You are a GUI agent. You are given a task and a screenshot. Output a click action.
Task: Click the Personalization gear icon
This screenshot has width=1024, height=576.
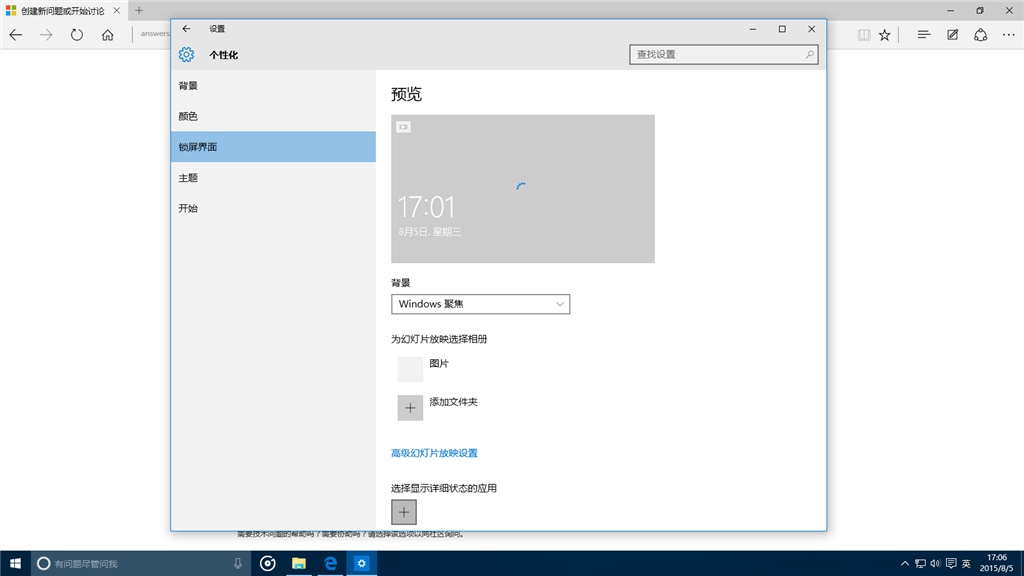186,55
